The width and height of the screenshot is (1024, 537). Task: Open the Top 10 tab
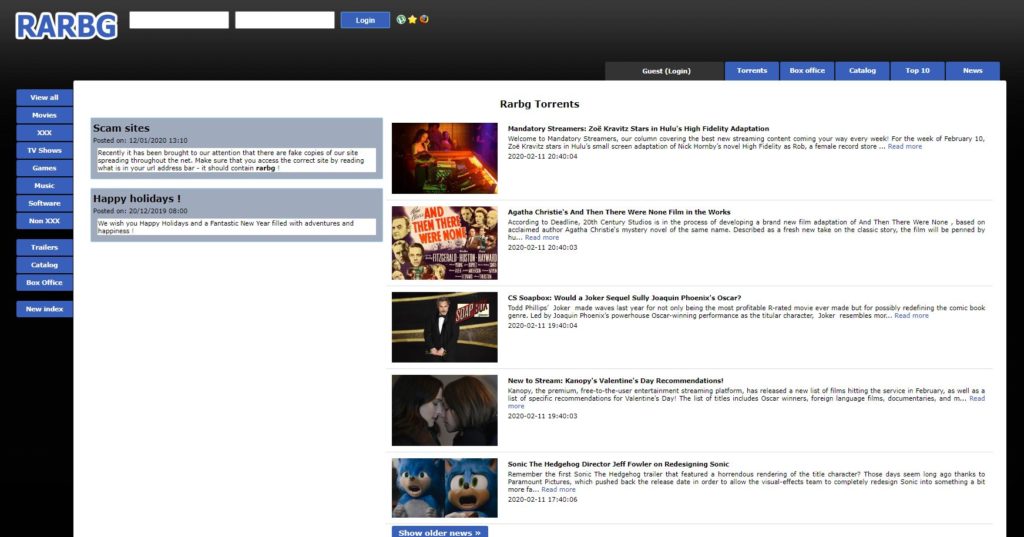(917, 71)
